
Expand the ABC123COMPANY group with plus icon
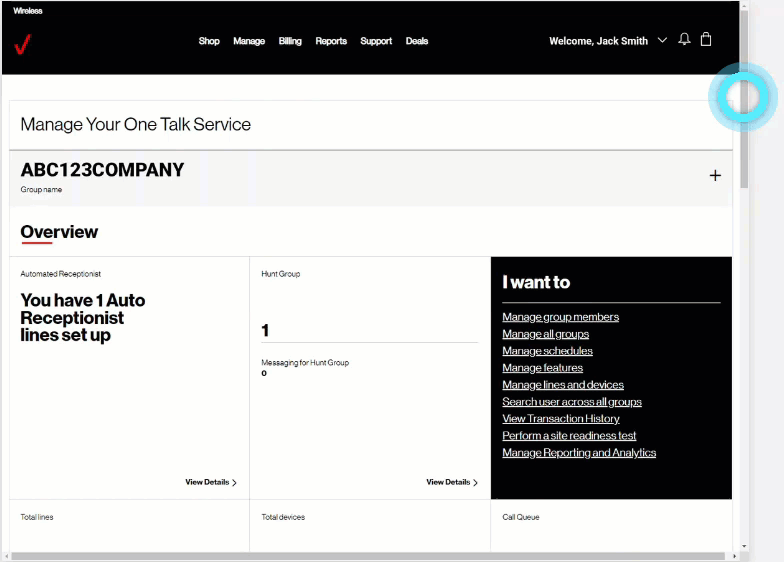[715, 176]
